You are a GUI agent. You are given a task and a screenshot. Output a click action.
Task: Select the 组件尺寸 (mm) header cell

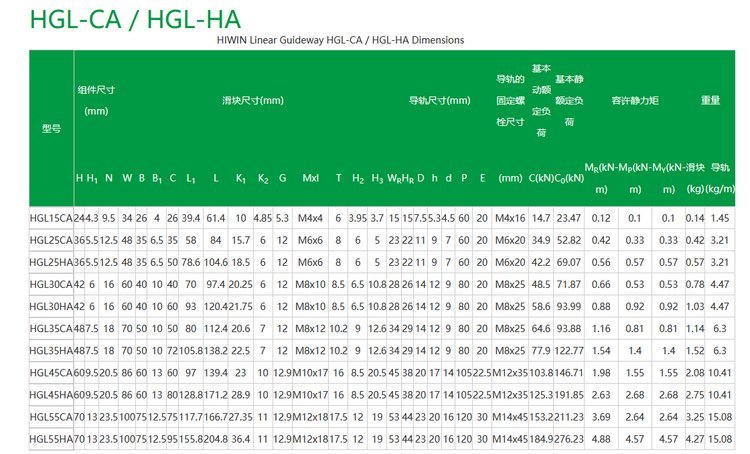click(96, 100)
